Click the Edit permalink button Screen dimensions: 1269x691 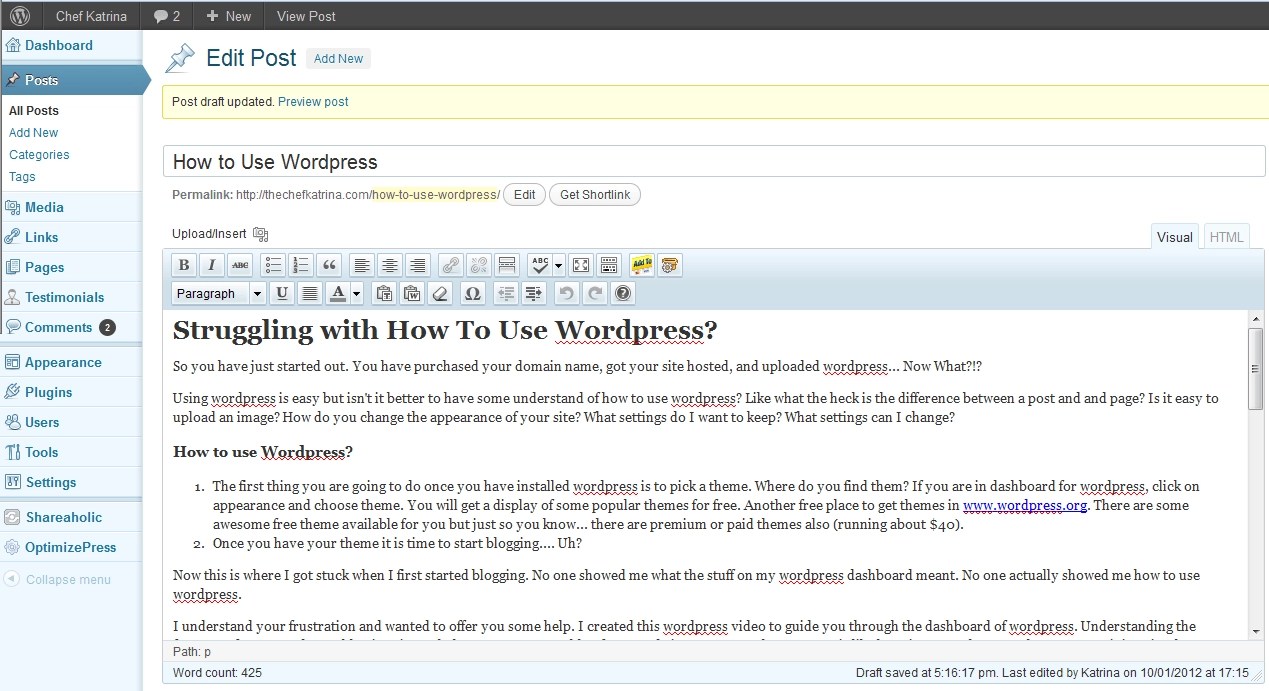click(x=525, y=195)
